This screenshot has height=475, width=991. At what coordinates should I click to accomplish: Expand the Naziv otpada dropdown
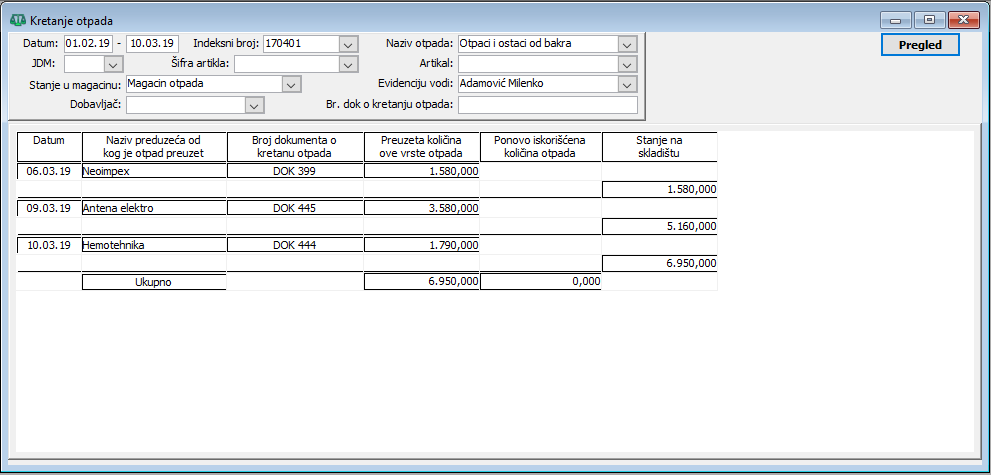coord(627,44)
